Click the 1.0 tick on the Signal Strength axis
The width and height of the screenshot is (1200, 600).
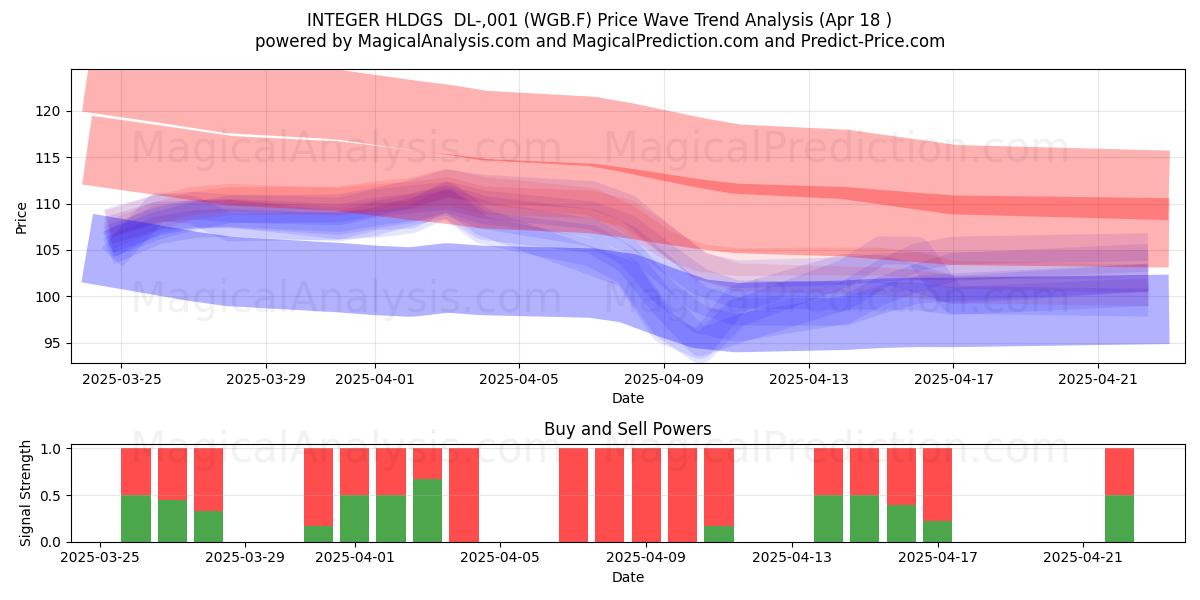pyautogui.click(x=52, y=449)
